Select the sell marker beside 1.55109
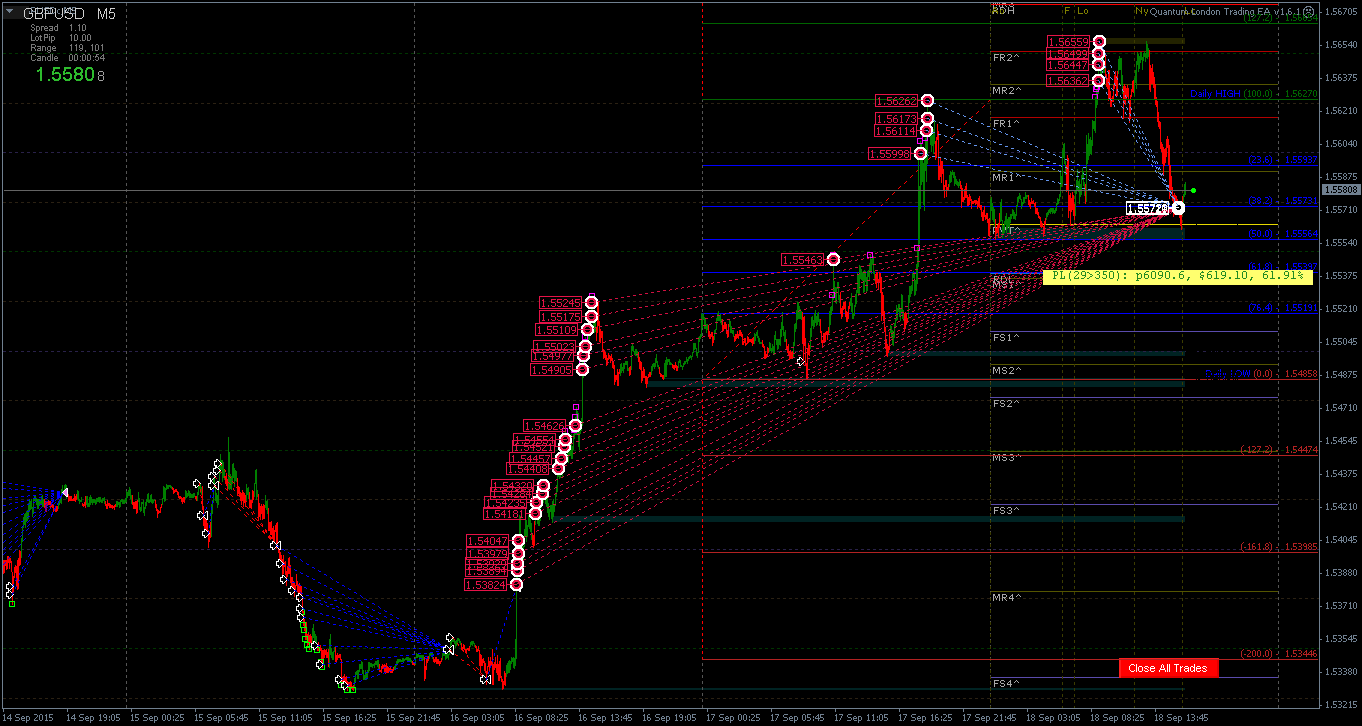The height and width of the screenshot is (726, 1362). click(587, 329)
